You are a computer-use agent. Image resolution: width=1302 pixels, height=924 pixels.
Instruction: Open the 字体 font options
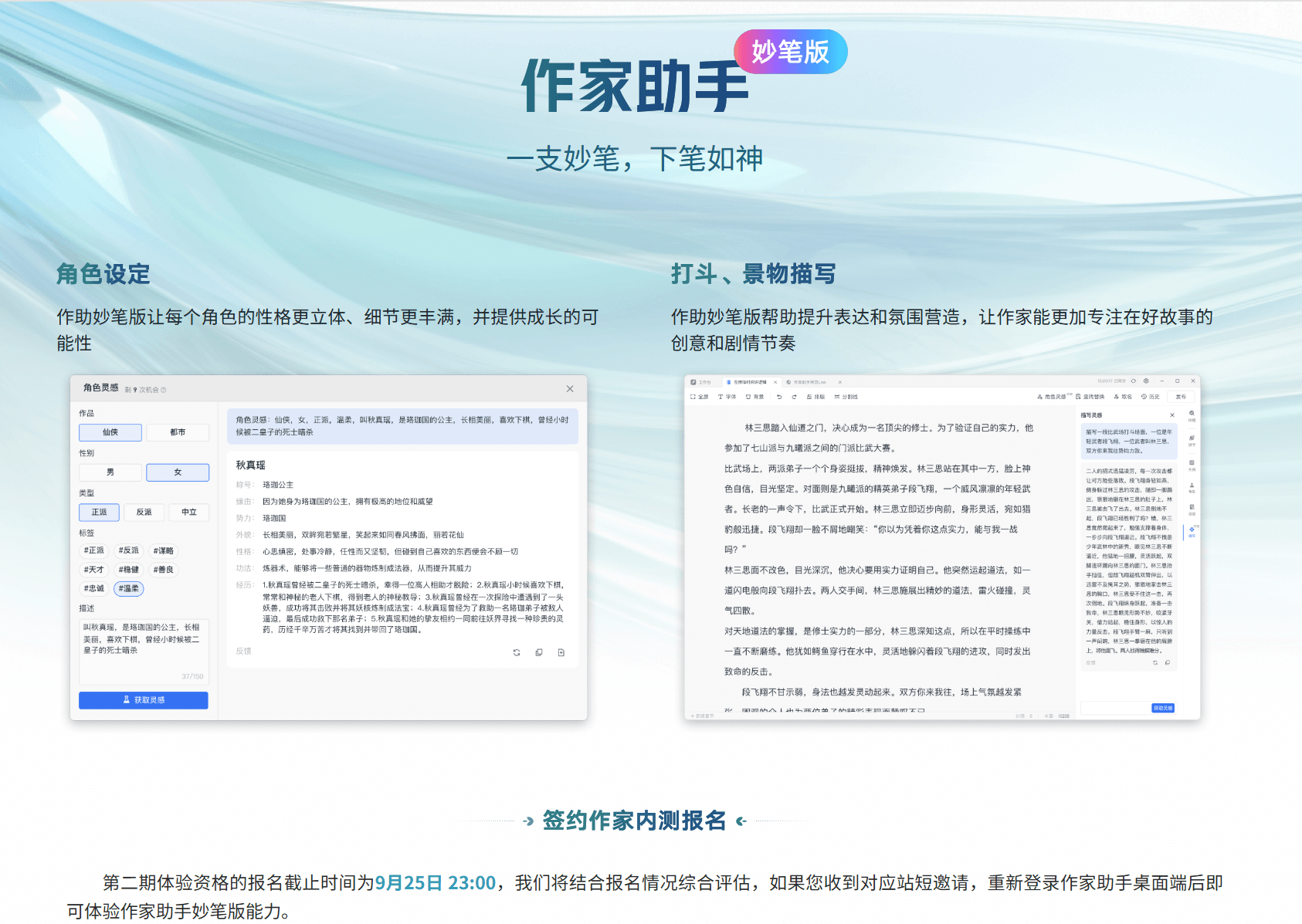[727, 397]
